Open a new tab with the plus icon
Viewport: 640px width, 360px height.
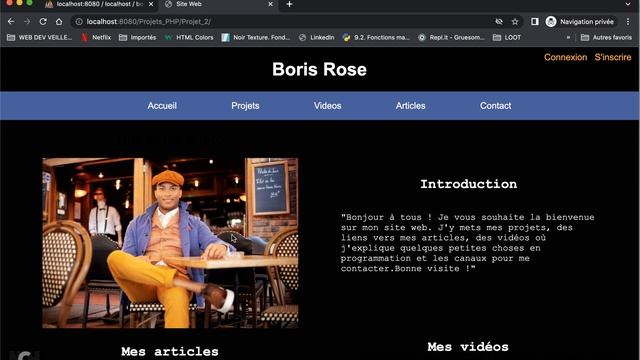point(289,4)
